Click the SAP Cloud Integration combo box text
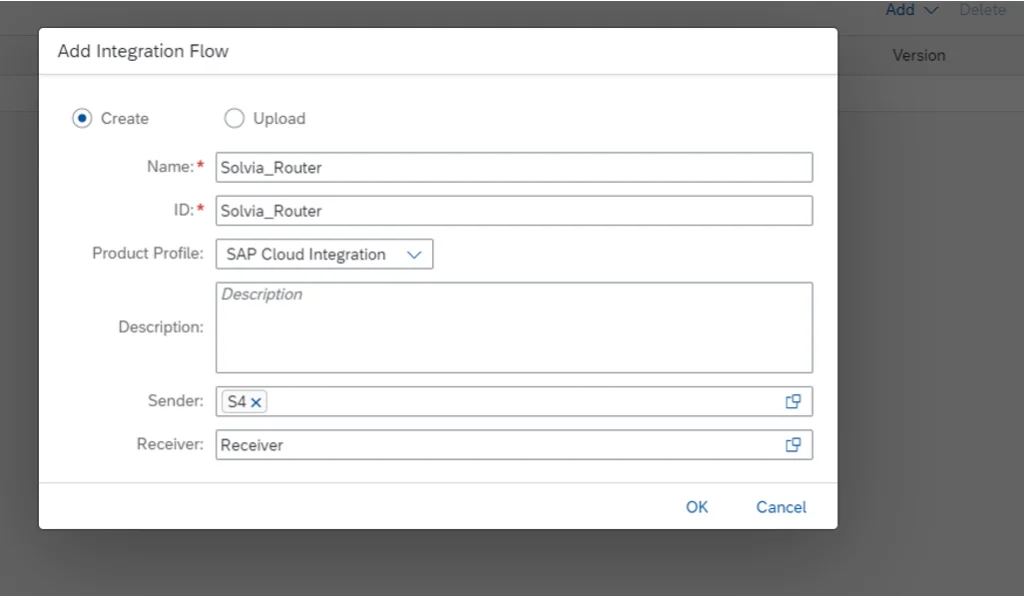 306,255
